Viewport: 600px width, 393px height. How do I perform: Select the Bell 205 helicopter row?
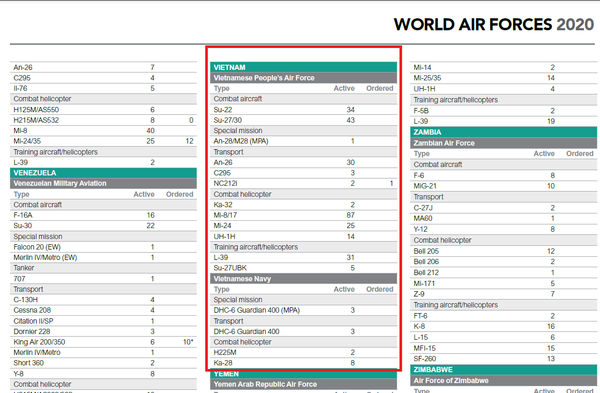(503, 251)
